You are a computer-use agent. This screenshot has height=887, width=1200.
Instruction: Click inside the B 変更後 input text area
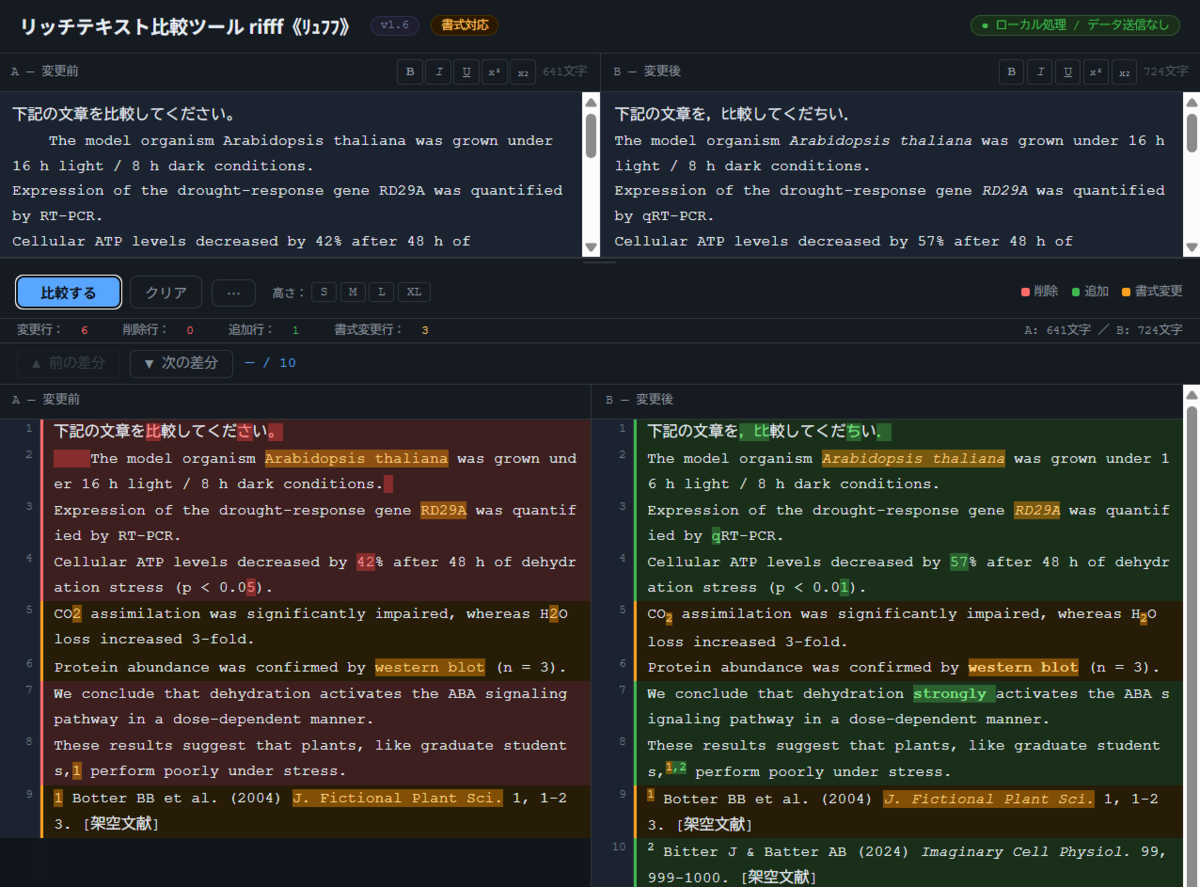point(890,176)
